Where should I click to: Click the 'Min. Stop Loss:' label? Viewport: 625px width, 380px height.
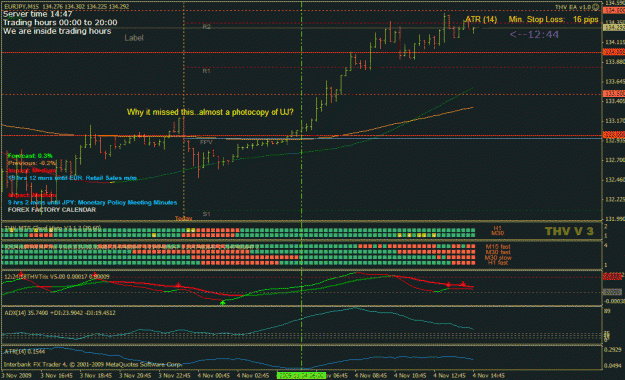[x=537, y=20]
